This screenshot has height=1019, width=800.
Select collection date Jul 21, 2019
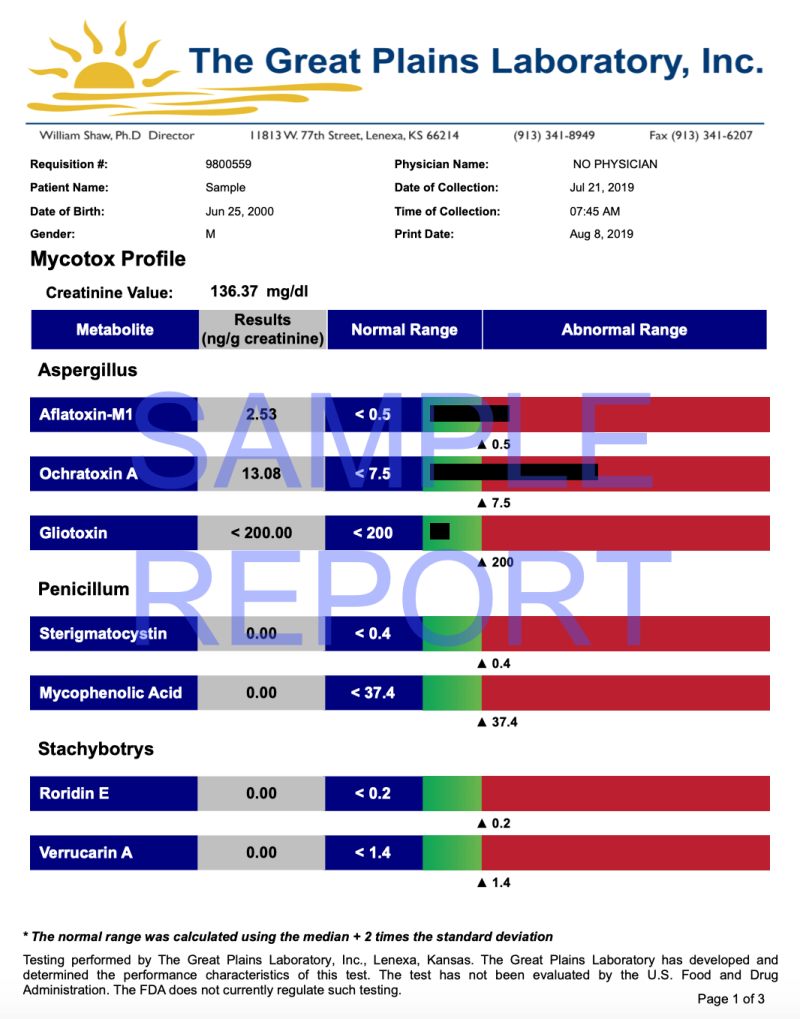point(602,188)
